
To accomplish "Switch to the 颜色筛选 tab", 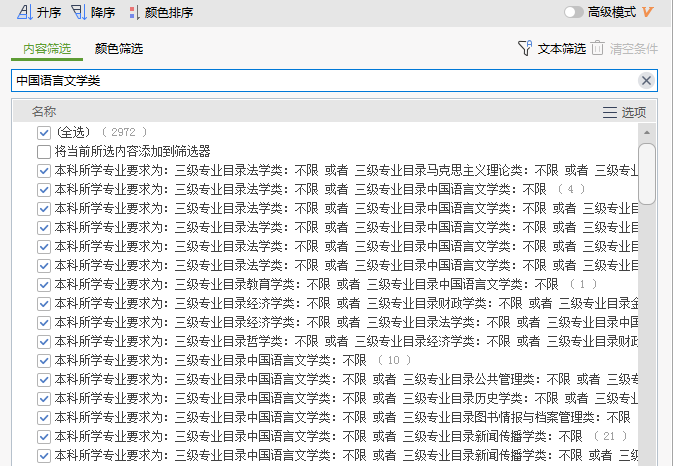I will click(x=119, y=48).
